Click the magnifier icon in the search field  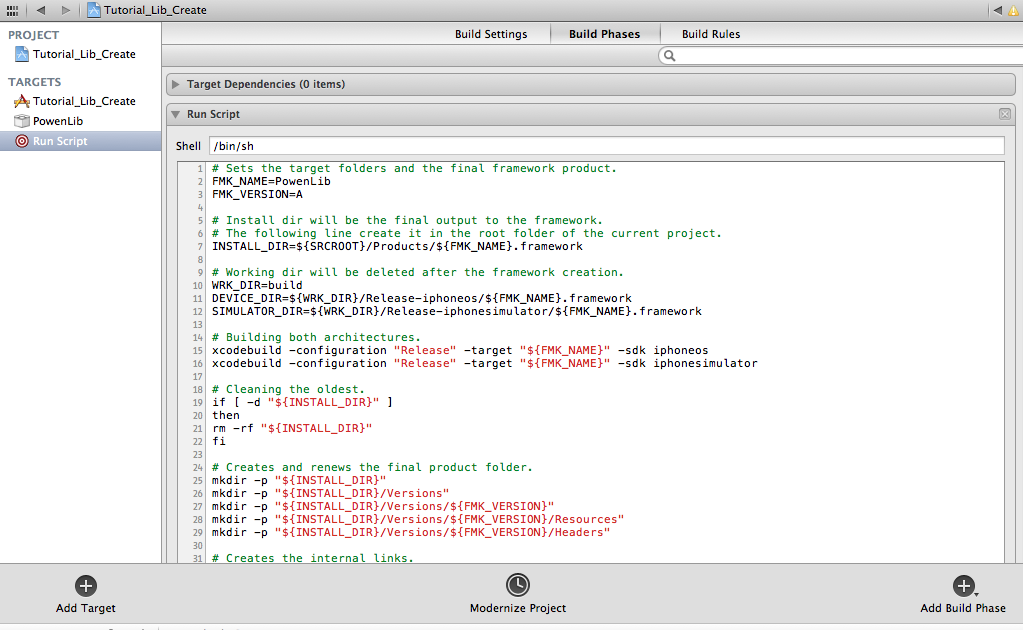click(x=669, y=55)
